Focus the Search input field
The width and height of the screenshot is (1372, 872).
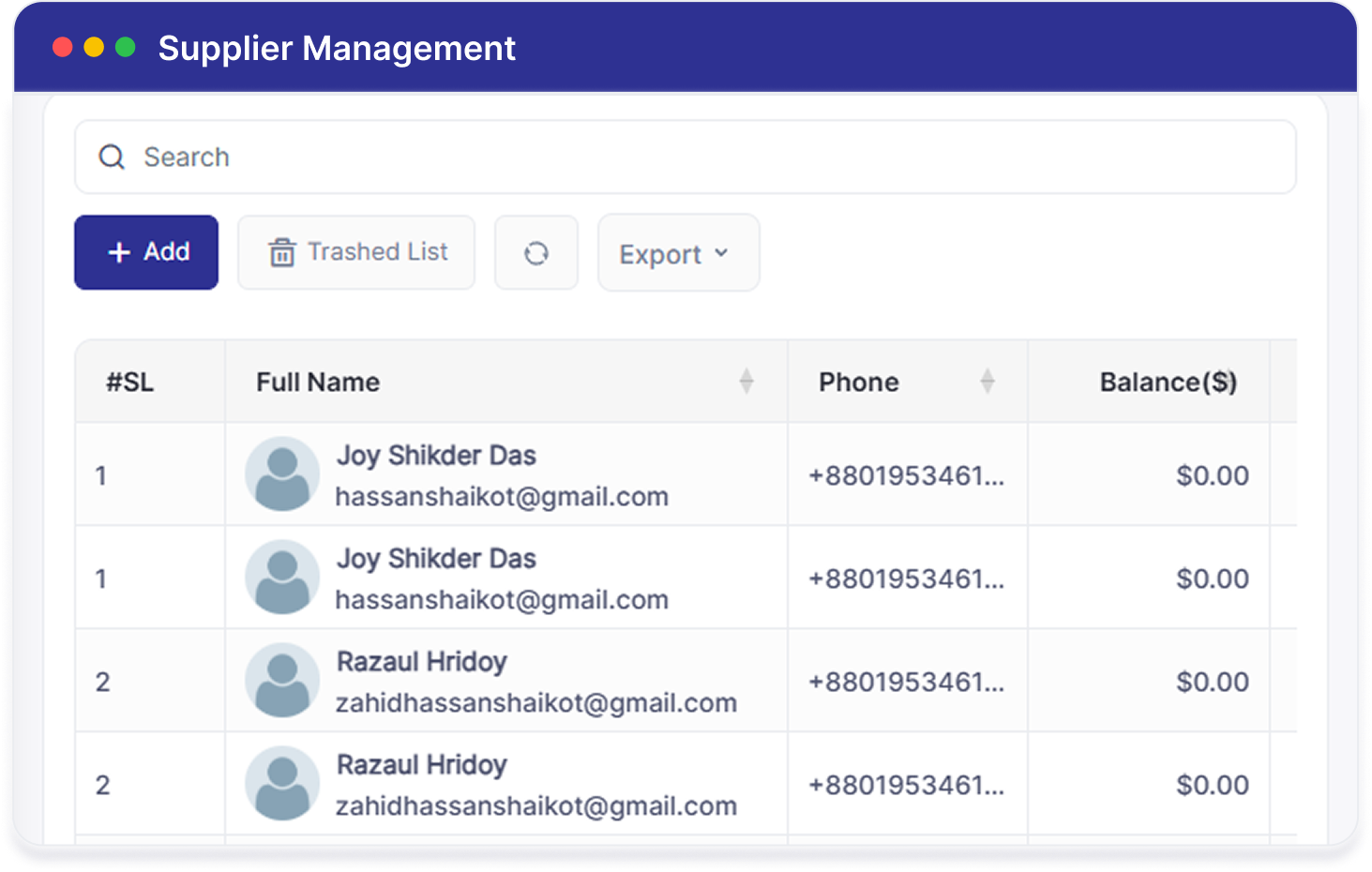(x=686, y=157)
